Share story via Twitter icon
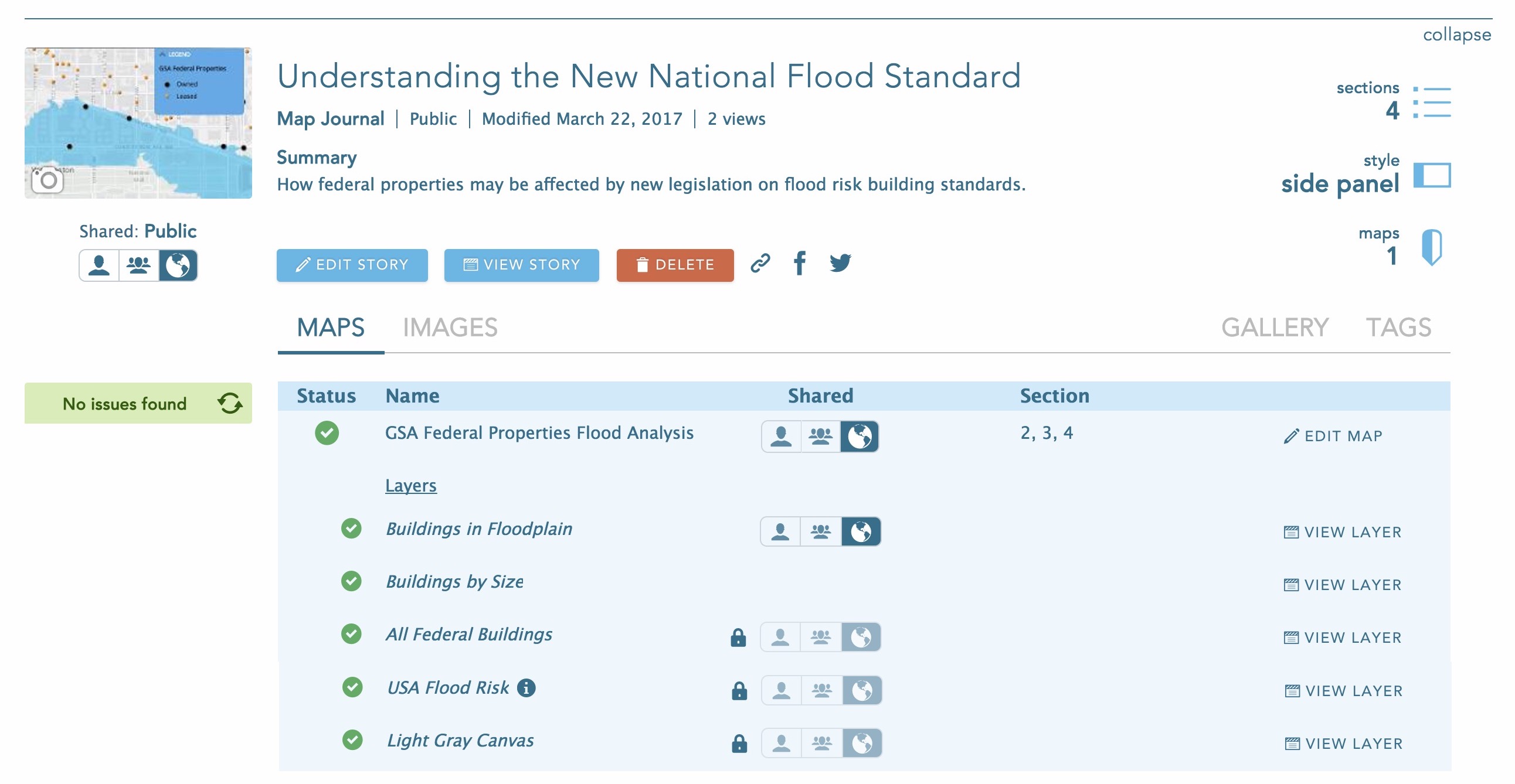Screen dimensions: 1515x784 tap(840, 263)
